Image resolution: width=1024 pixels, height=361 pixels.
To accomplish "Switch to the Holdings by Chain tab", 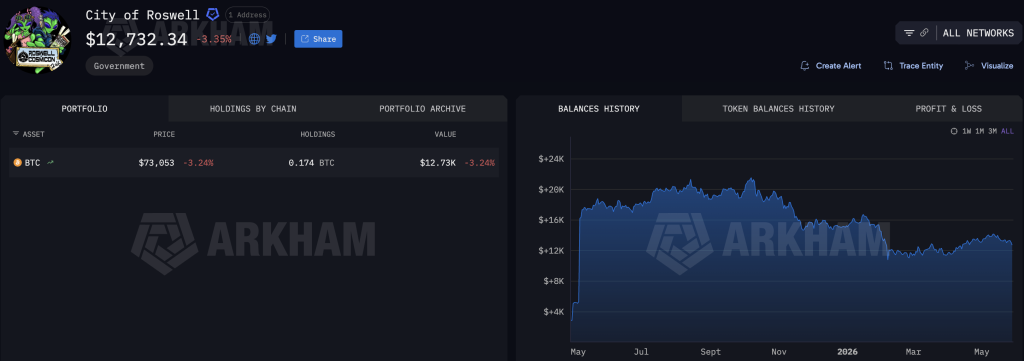I will point(253,109).
